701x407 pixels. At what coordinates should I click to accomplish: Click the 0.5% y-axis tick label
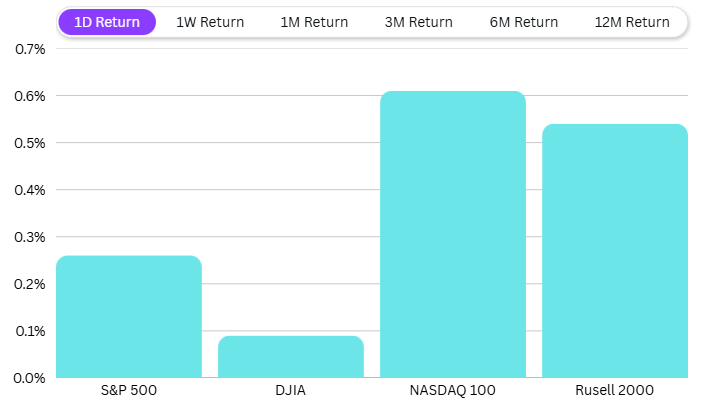coord(27,143)
